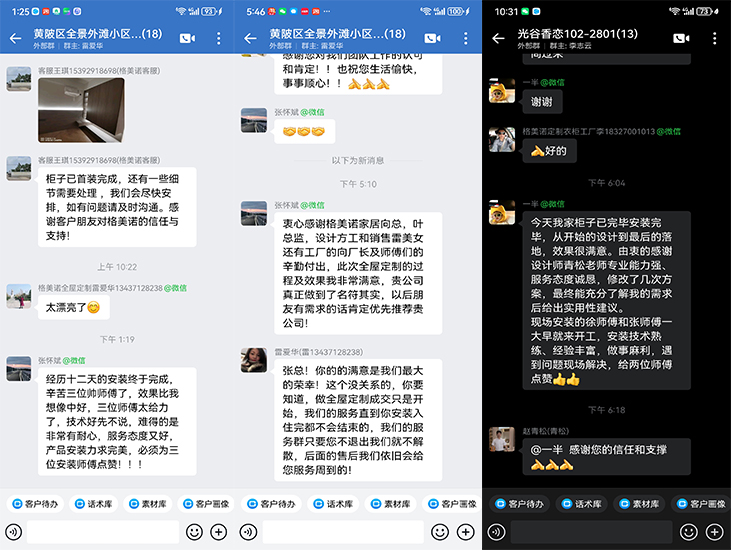
Task: Open 话术库 in chat containing 太漂亮了 message
Action: click(x=96, y=504)
